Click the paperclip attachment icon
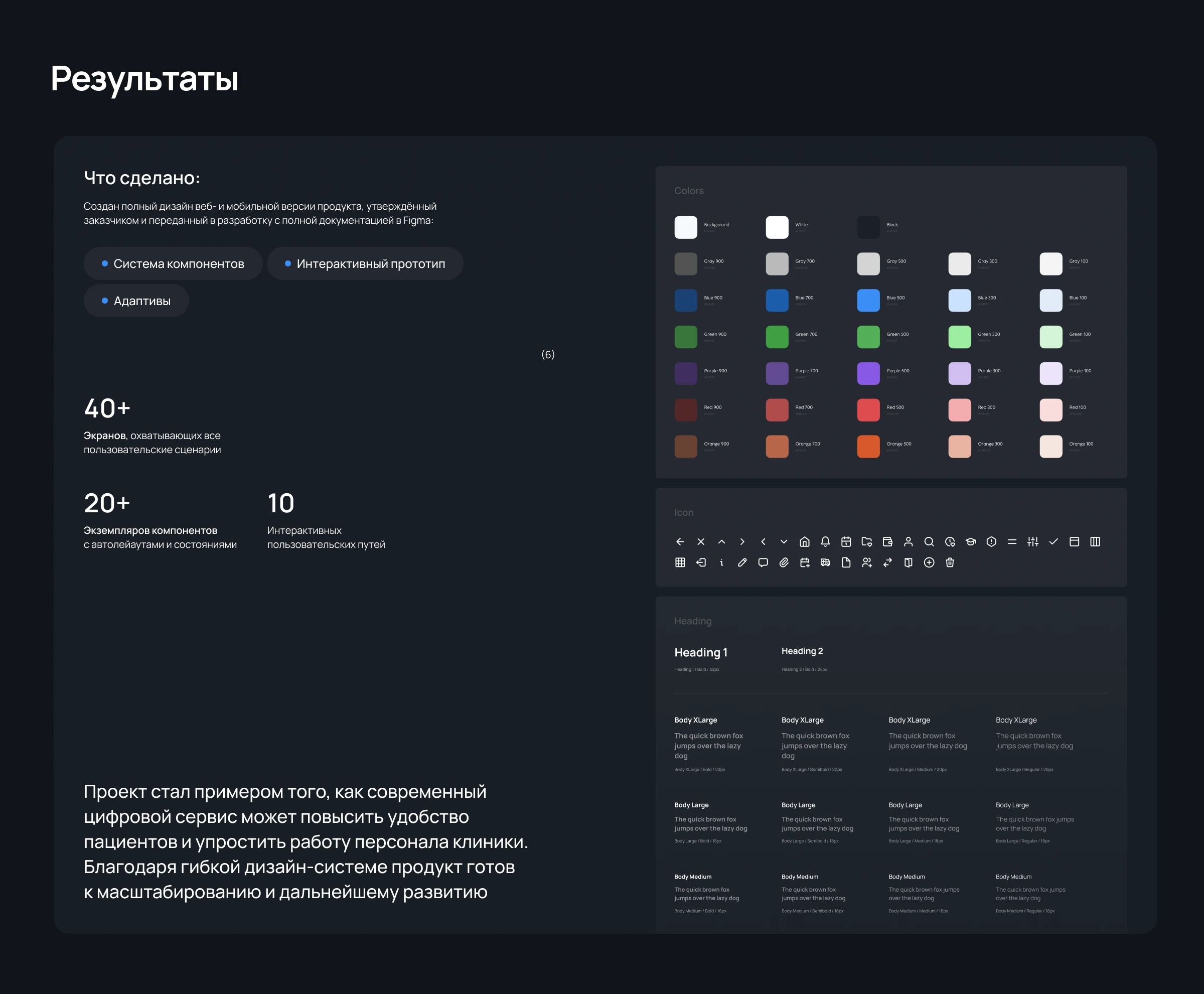This screenshot has height=994, width=1204. [x=784, y=562]
